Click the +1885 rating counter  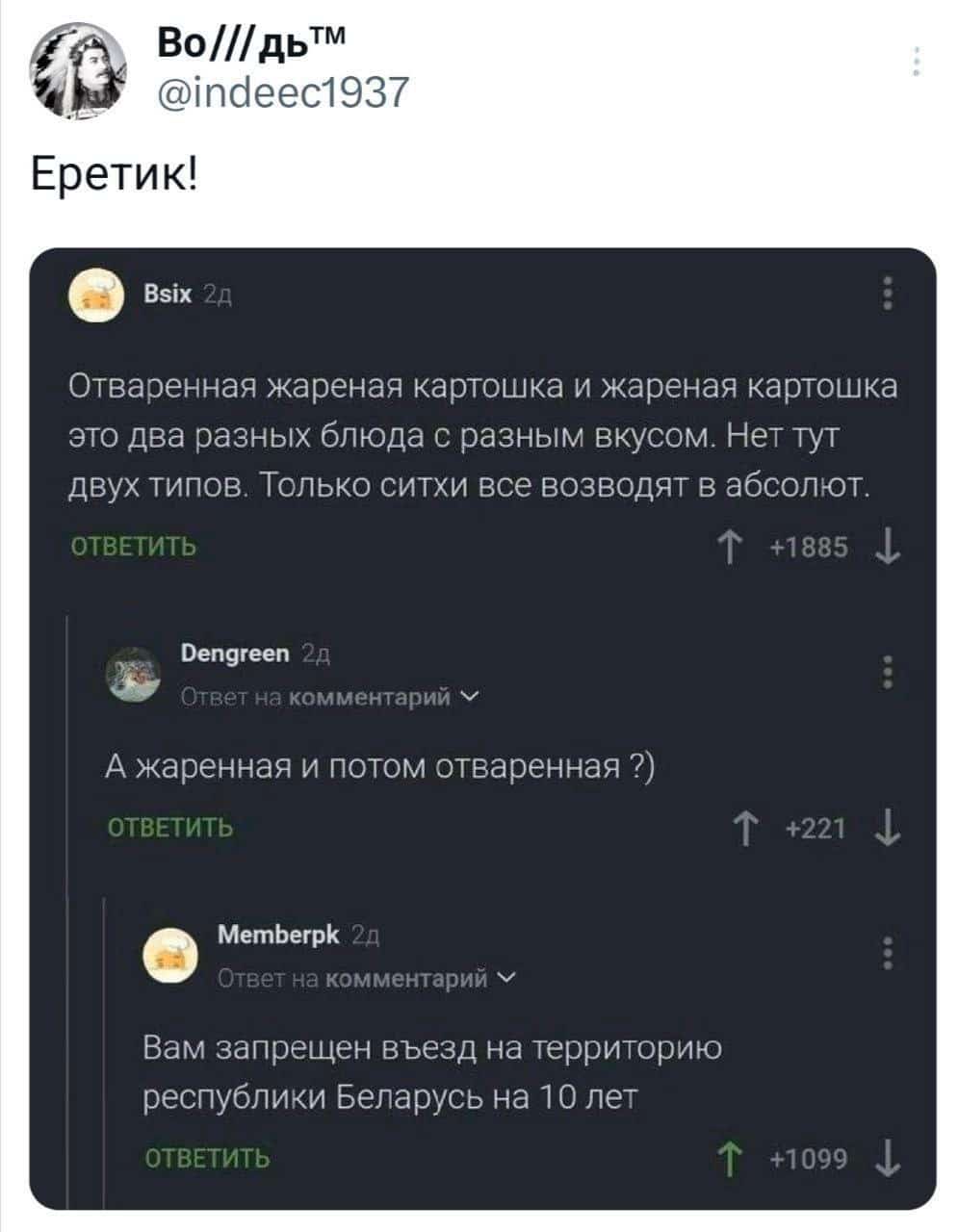coord(809,544)
